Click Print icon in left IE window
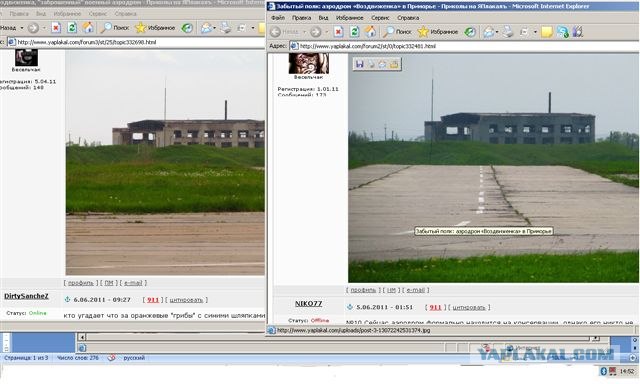Image resolution: width=640 pixels, height=384 pixels. tap(225, 28)
